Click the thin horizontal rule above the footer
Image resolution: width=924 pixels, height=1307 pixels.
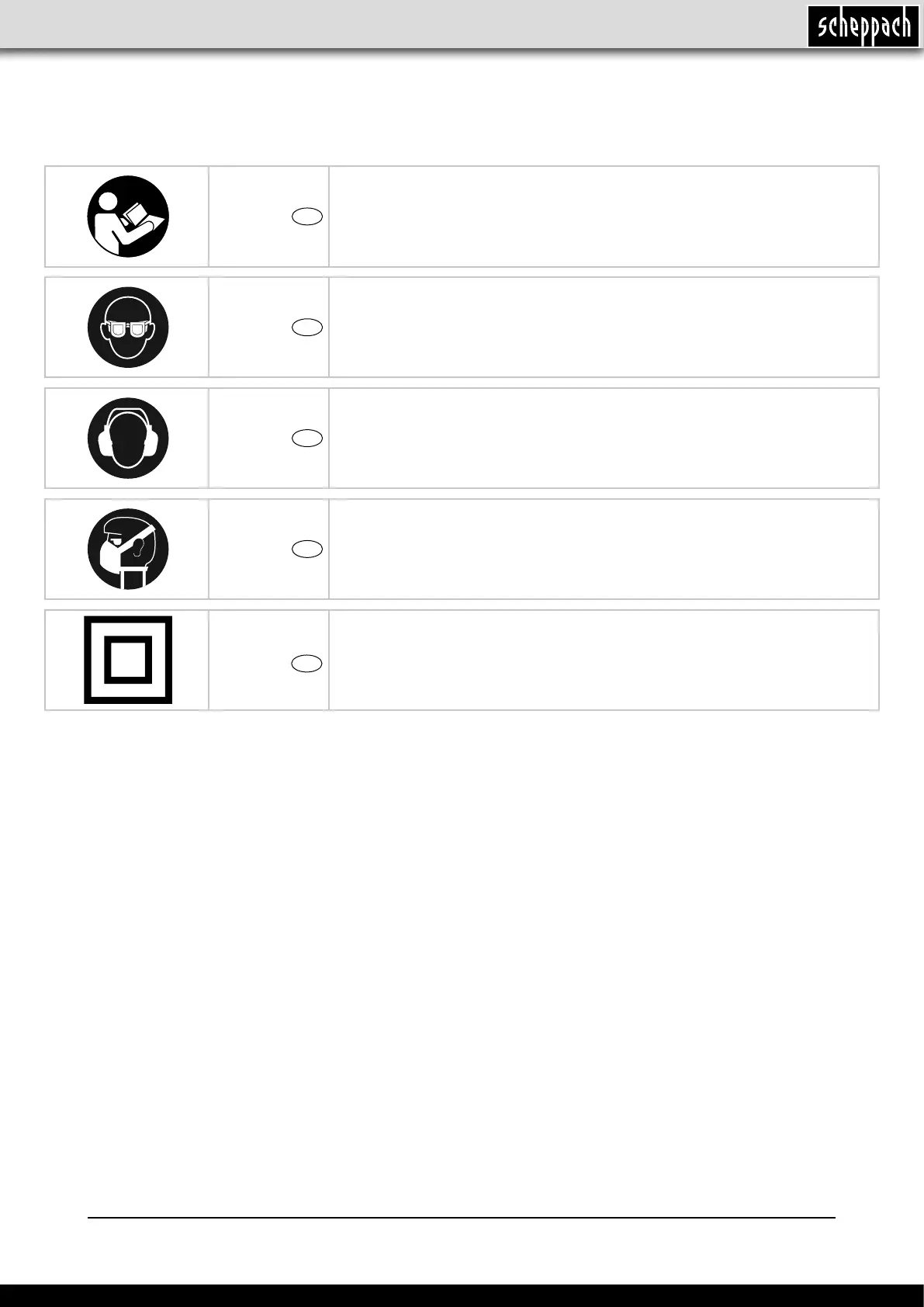coord(462,1218)
